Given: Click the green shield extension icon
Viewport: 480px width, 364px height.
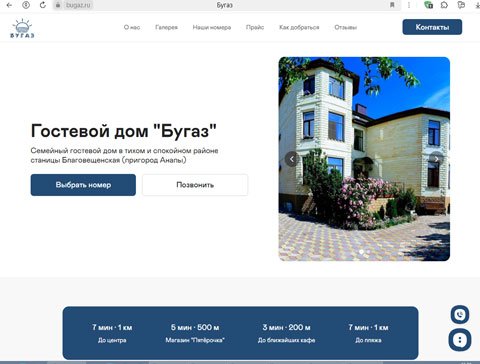Looking at the screenshot, I should pyautogui.click(x=428, y=5).
